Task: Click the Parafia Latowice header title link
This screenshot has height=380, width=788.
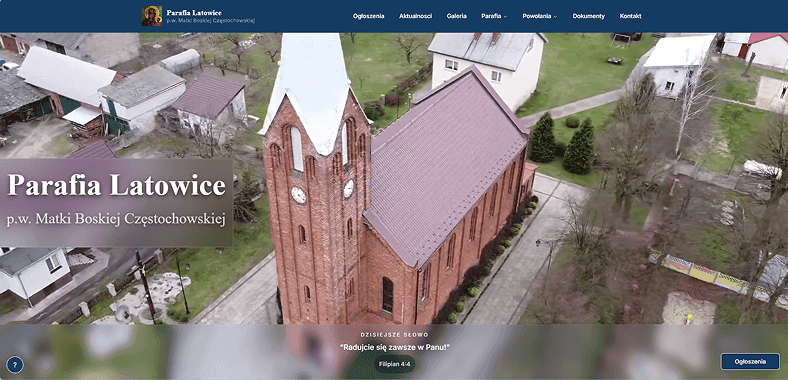Action: point(193,13)
